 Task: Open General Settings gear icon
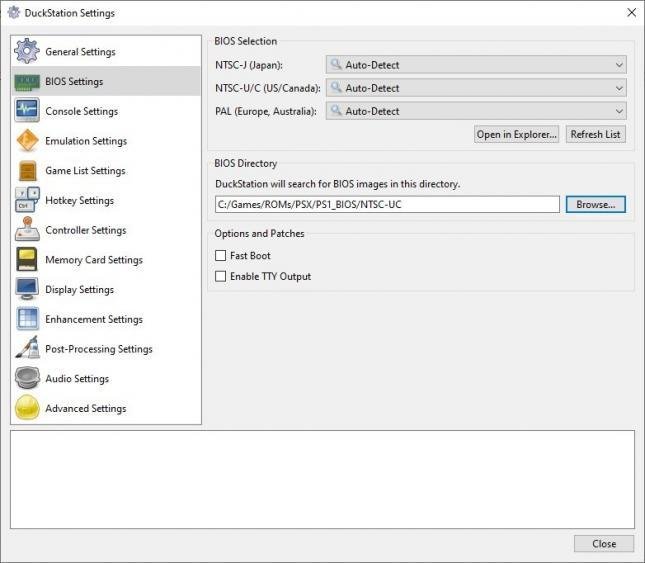27,51
